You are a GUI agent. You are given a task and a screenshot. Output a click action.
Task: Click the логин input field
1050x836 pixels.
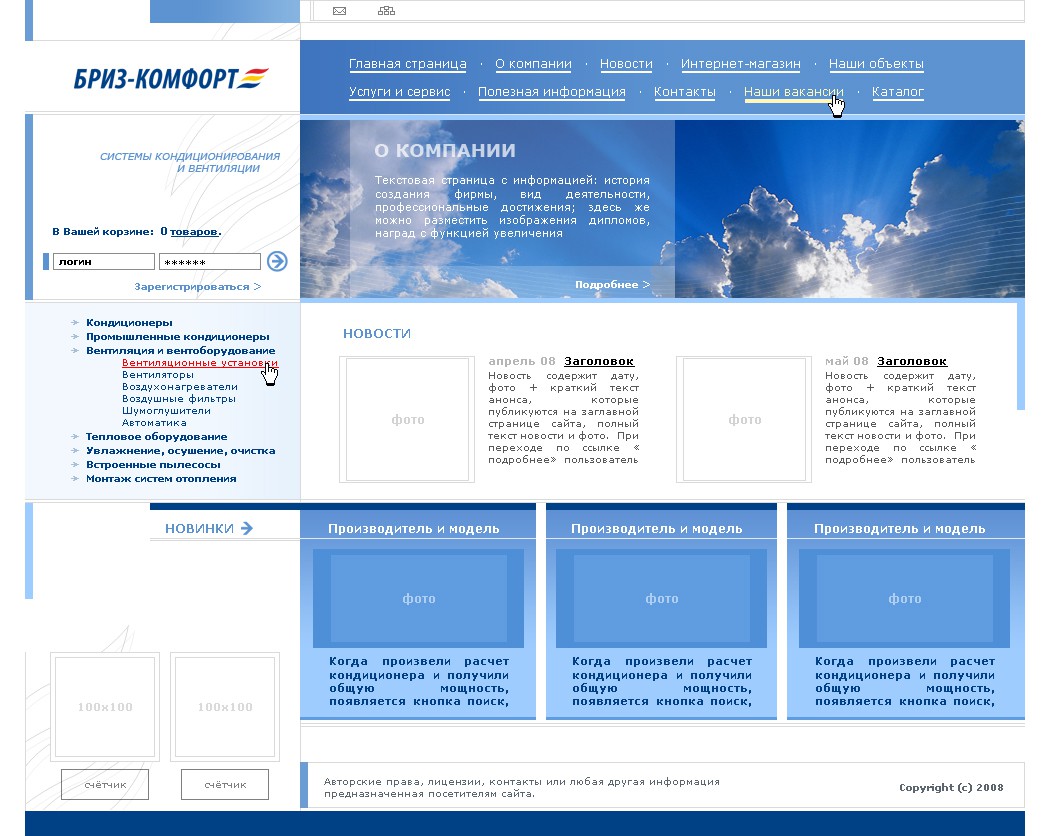104,262
